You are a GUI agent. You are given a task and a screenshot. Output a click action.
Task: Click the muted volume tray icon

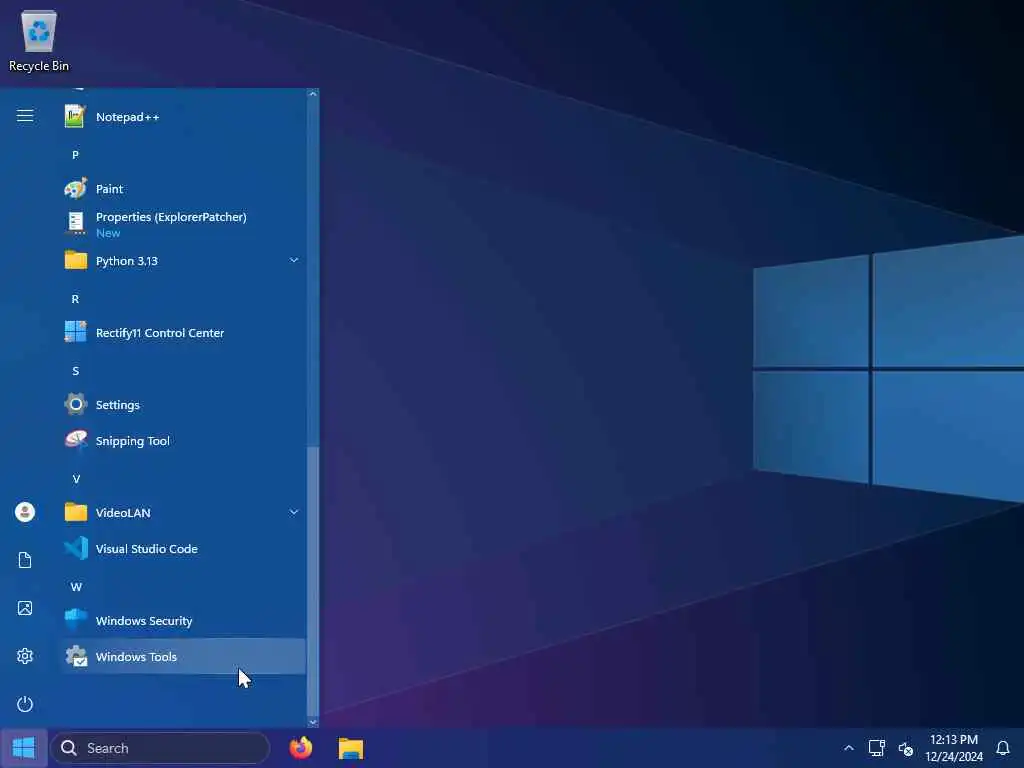tap(905, 748)
